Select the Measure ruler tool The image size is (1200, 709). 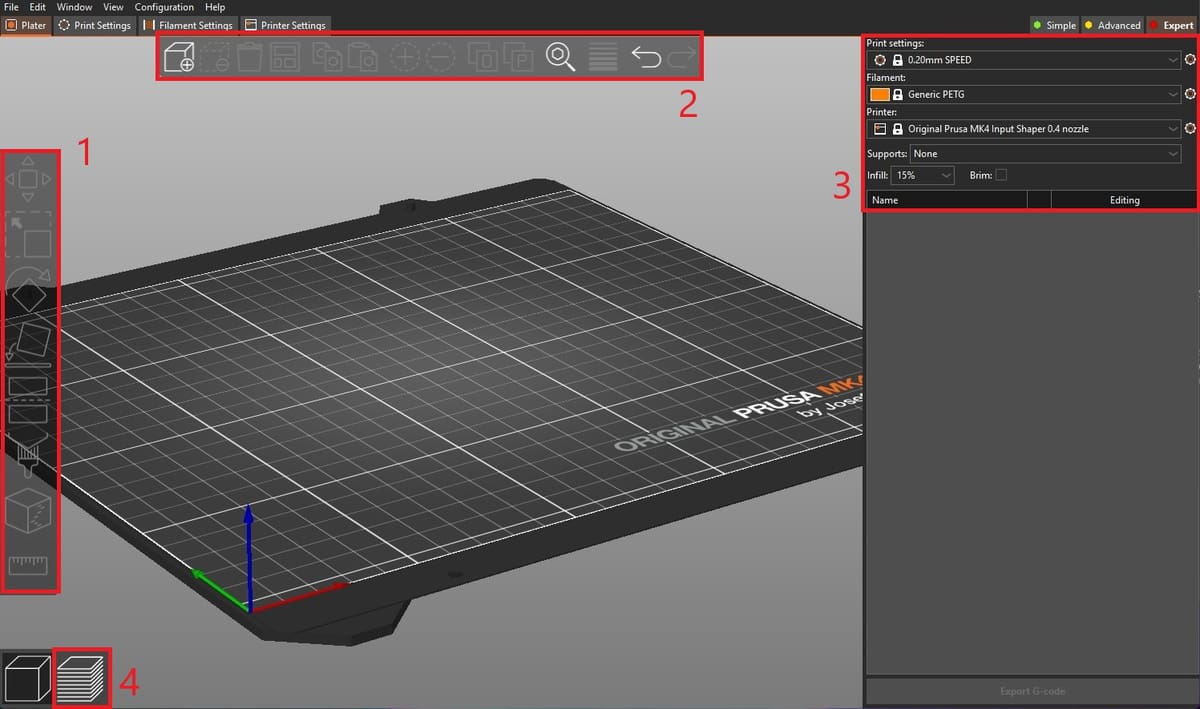[28, 567]
